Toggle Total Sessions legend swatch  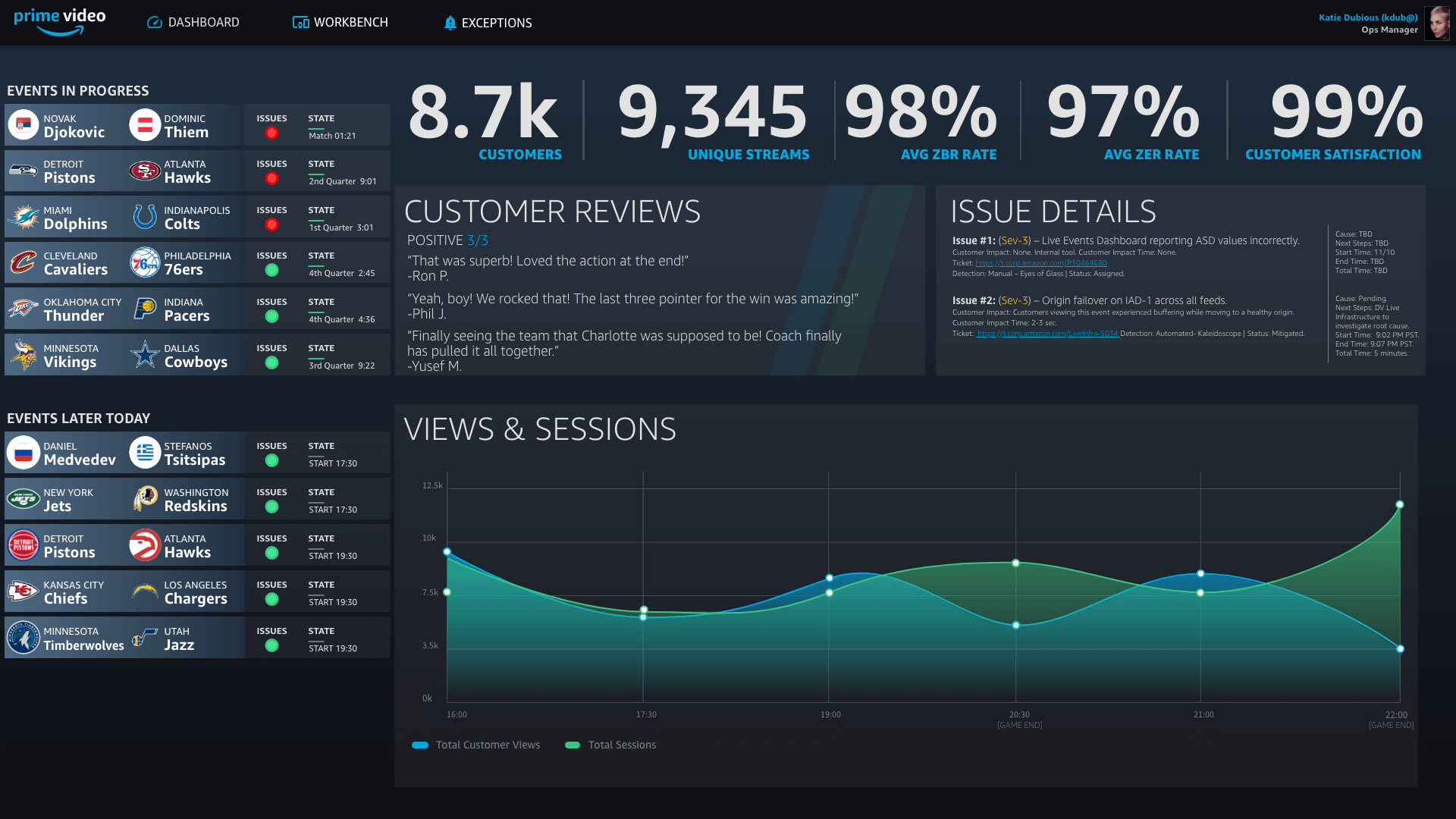click(x=573, y=745)
